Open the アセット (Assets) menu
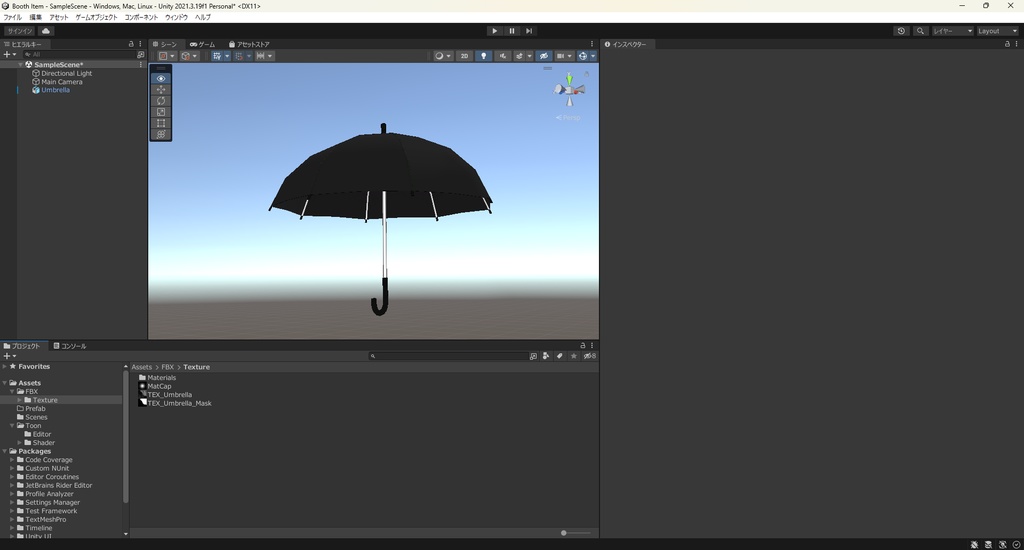Screen dimensions: 1024x550 (58, 18)
